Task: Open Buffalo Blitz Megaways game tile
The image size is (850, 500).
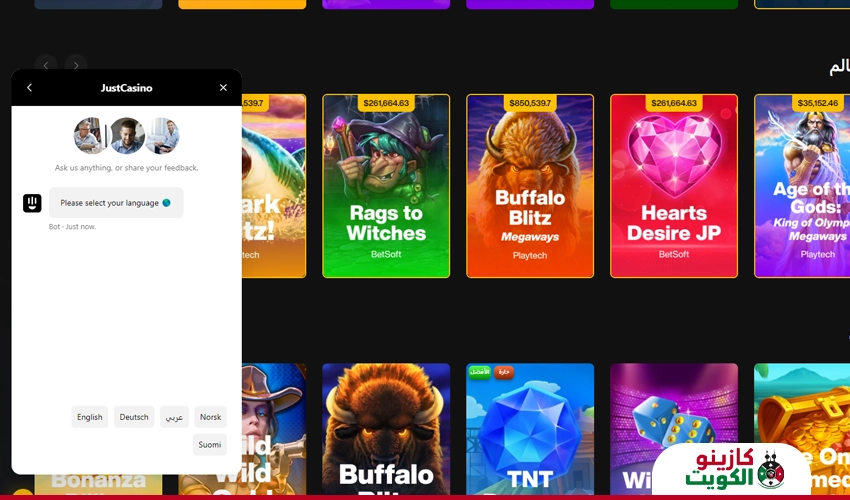Action: coord(530,190)
